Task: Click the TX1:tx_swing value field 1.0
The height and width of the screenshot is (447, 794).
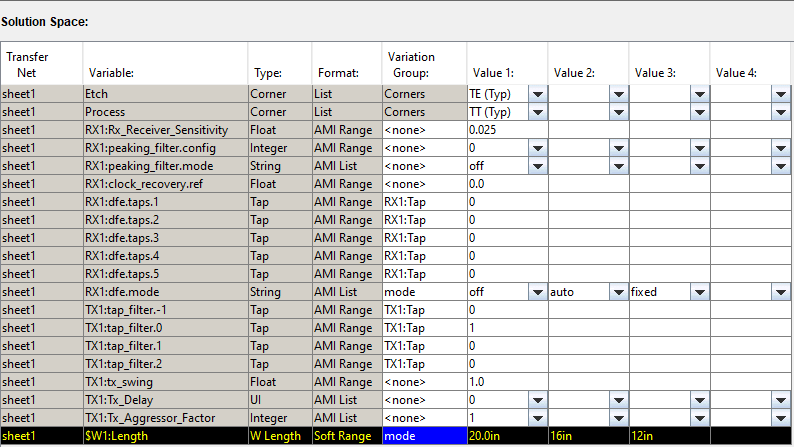Action: click(x=506, y=381)
